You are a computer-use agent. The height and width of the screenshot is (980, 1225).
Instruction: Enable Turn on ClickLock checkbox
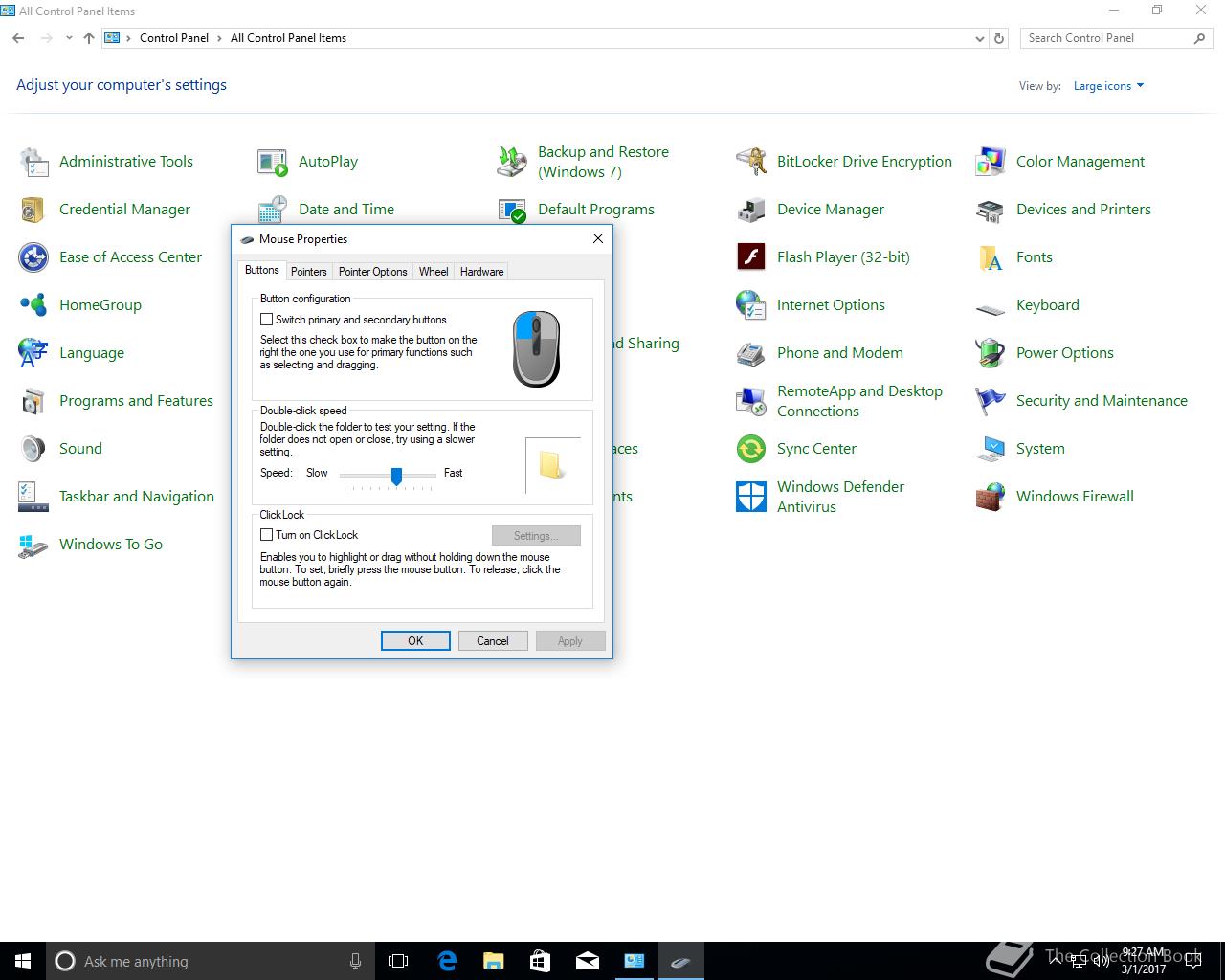pyautogui.click(x=267, y=535)
